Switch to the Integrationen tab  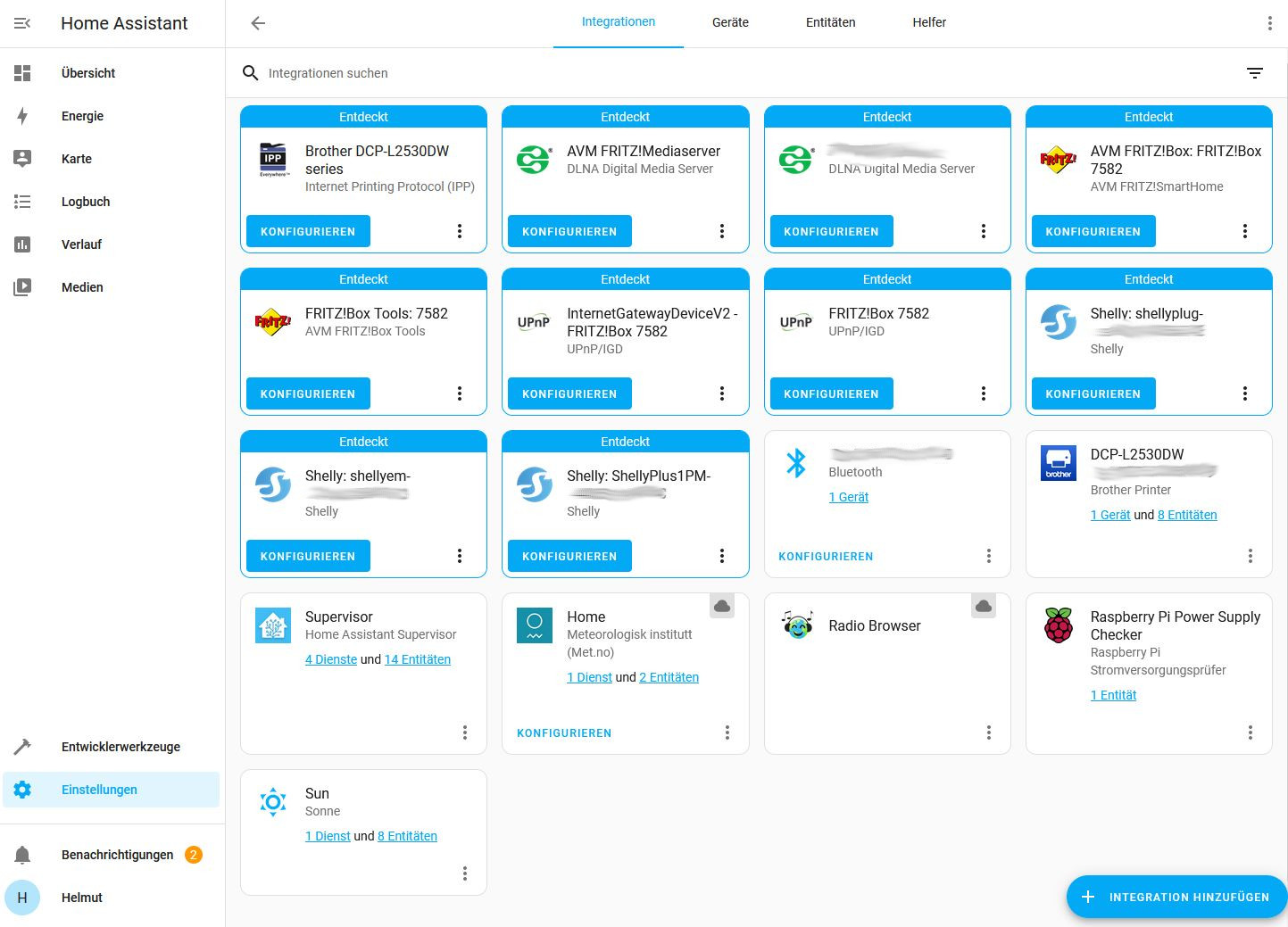619,22
